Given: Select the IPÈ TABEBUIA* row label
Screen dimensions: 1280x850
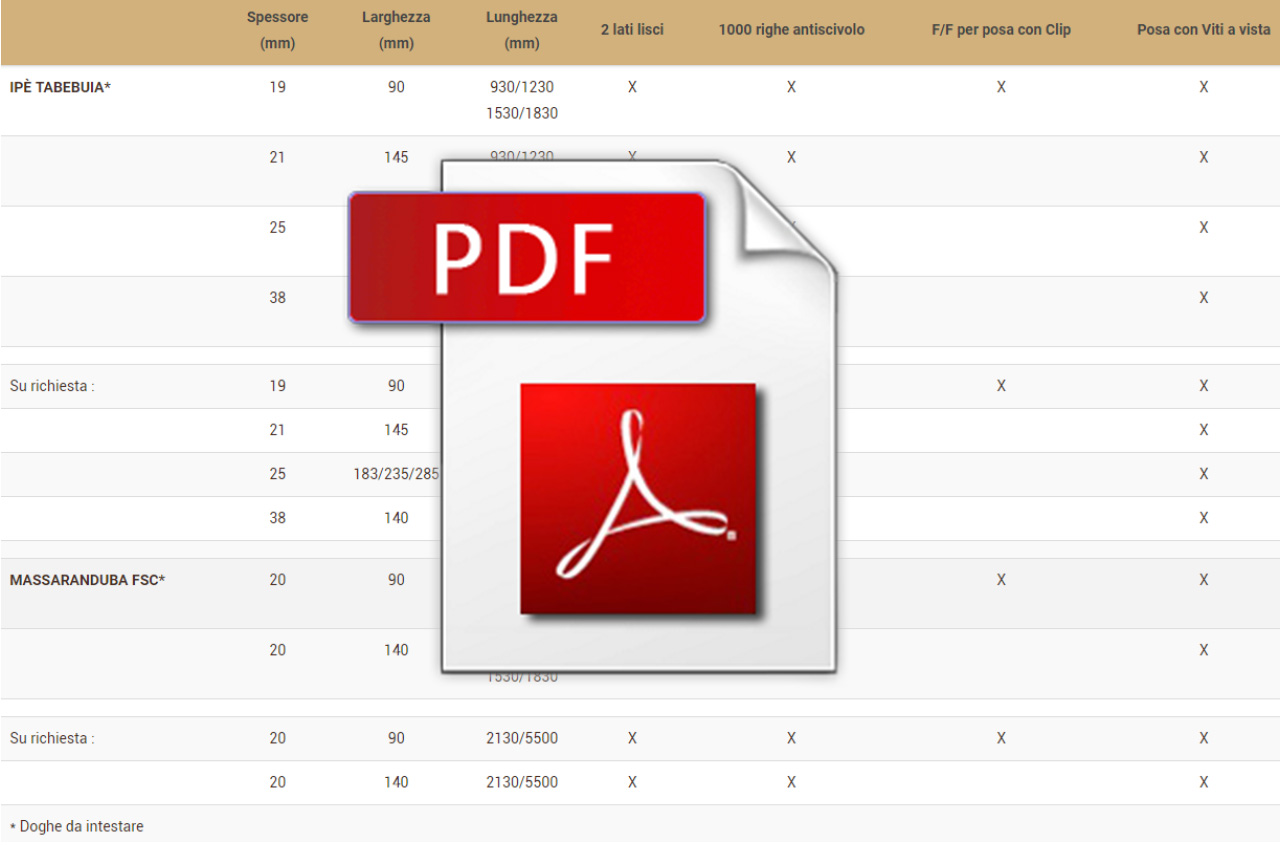Looking at the screenshot, I should (x=60, y=87).
